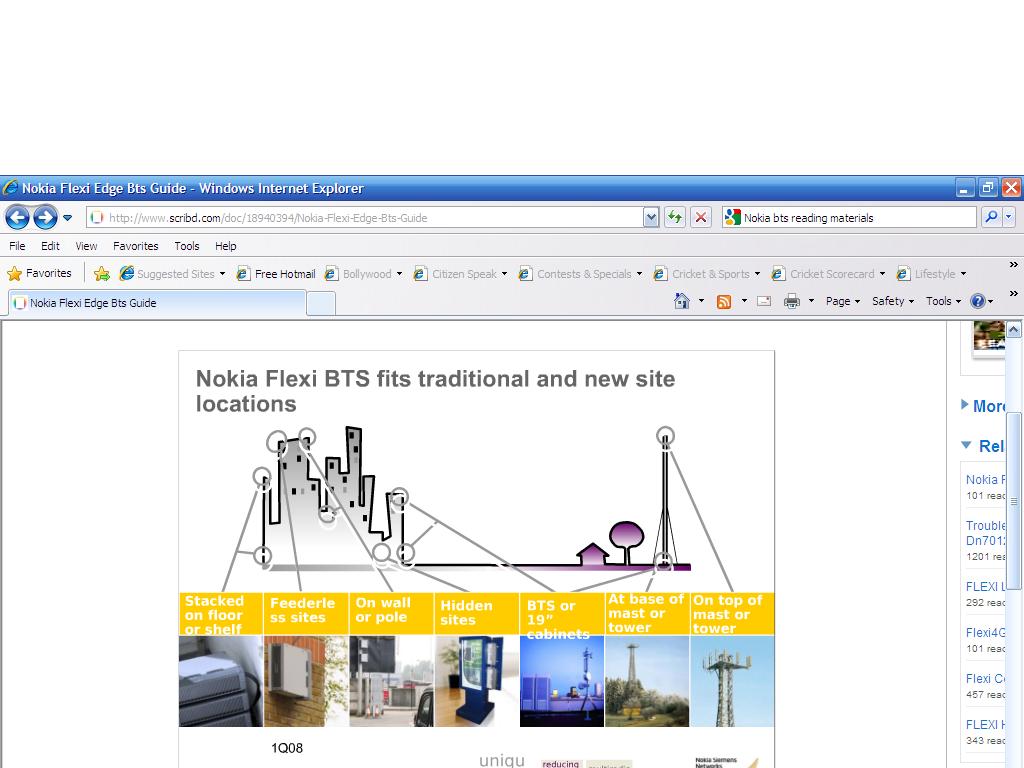Click the browser Forward button
Image resolution: width=1024 pixels, height=768 pixels.
click(45, 217)
